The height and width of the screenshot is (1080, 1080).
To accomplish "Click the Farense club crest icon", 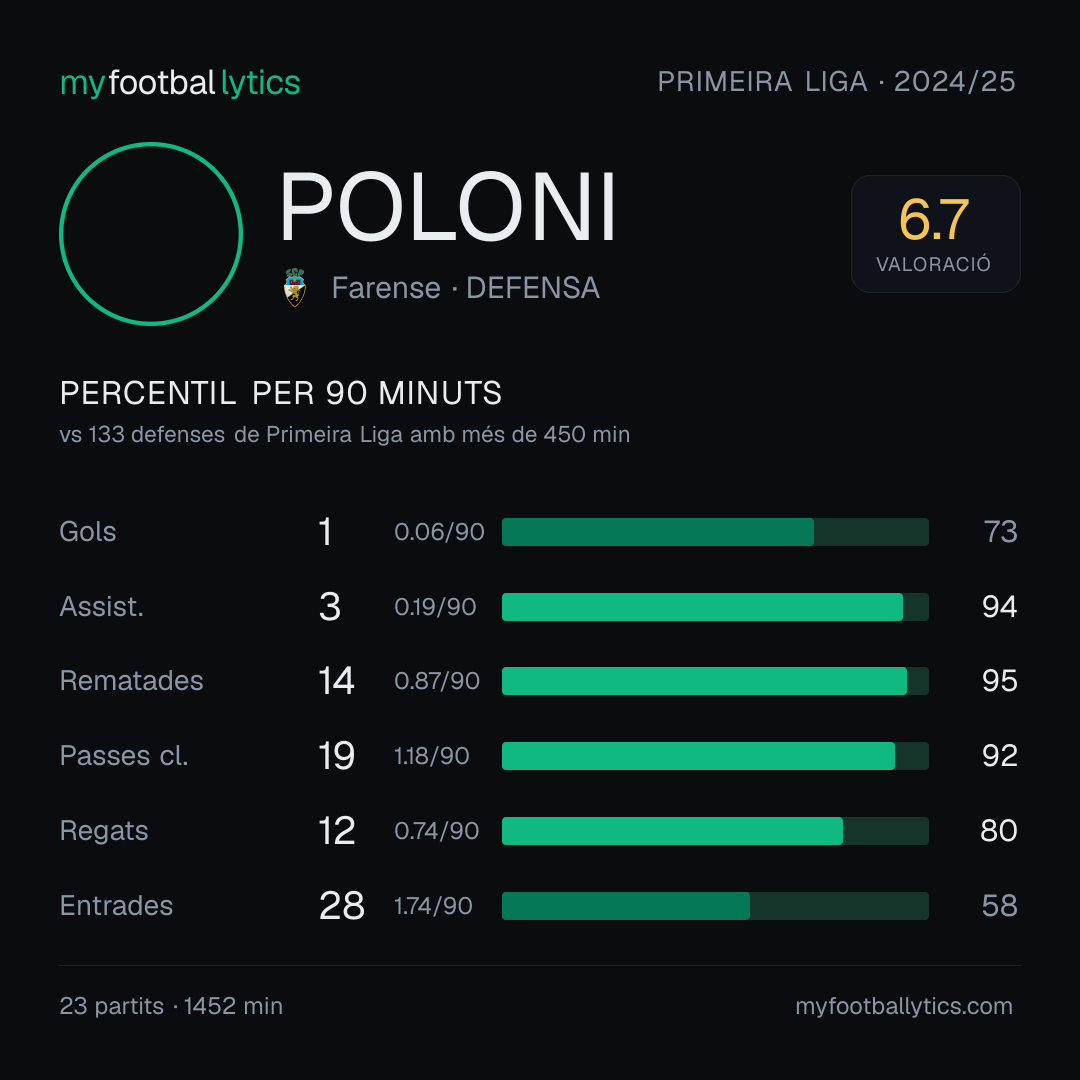I will click(x=295, y=287).
